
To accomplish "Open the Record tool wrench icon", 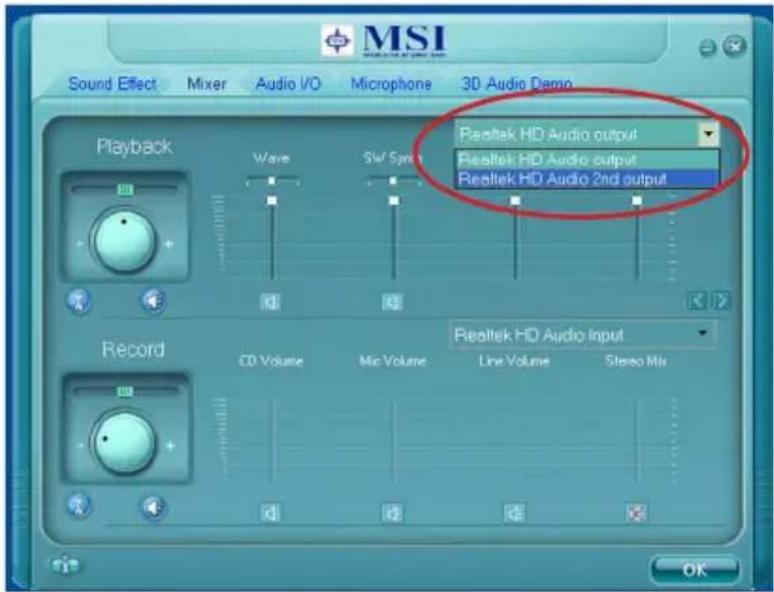I will (x=79, y=506).
